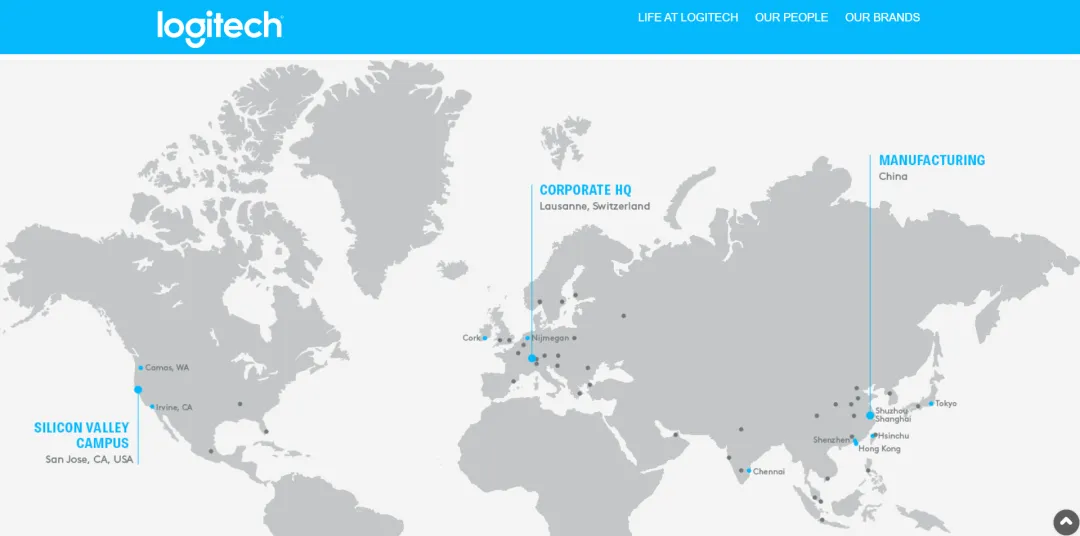Click the Silicon Valley Campus heading

click(x=81, y=435)
